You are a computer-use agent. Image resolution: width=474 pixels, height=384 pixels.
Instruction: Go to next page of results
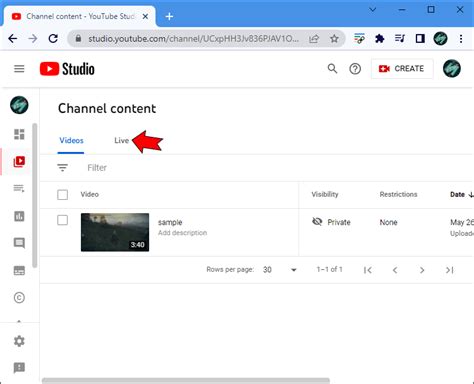click(422, 270)
